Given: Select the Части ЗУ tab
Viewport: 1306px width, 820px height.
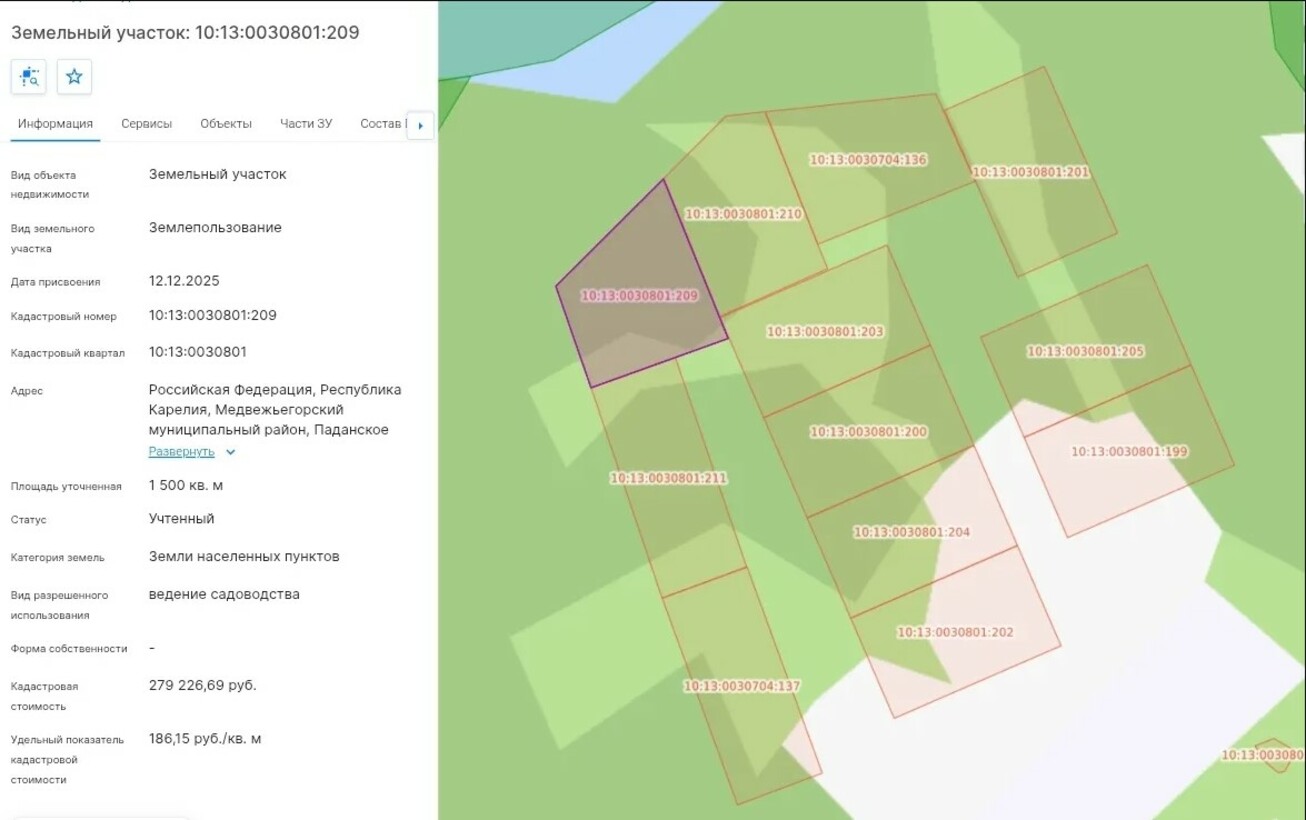Looking at the screenshot, I should pyautogui.click(x=306, y=124).
